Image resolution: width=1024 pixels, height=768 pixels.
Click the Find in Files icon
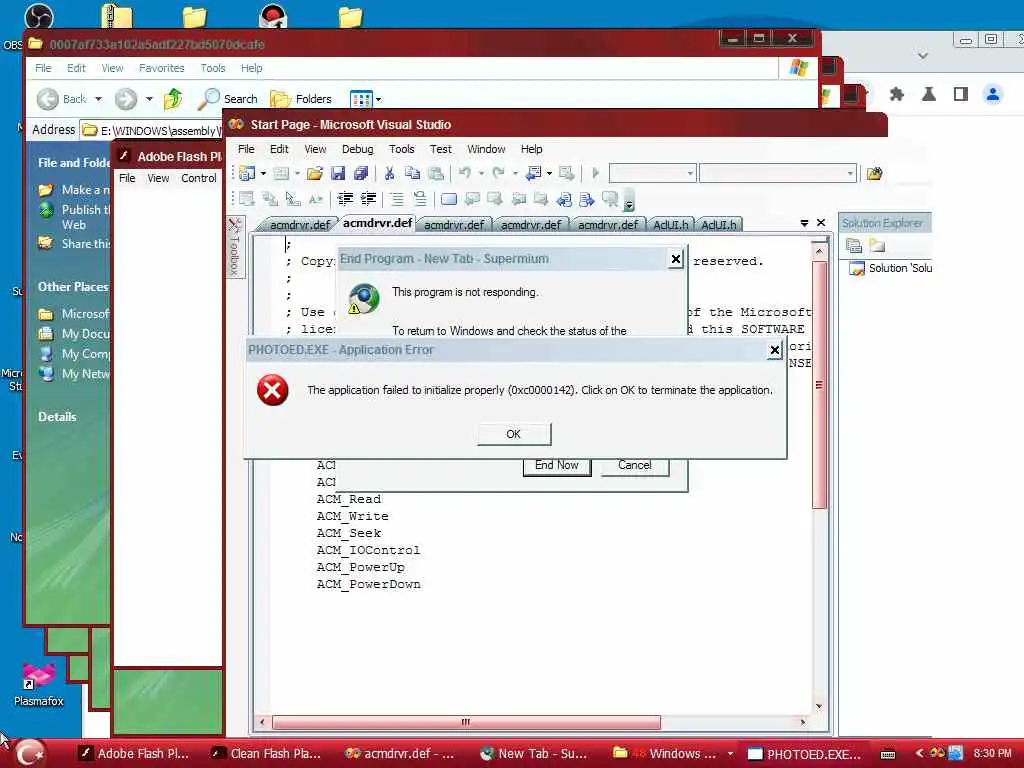point(874,173)
